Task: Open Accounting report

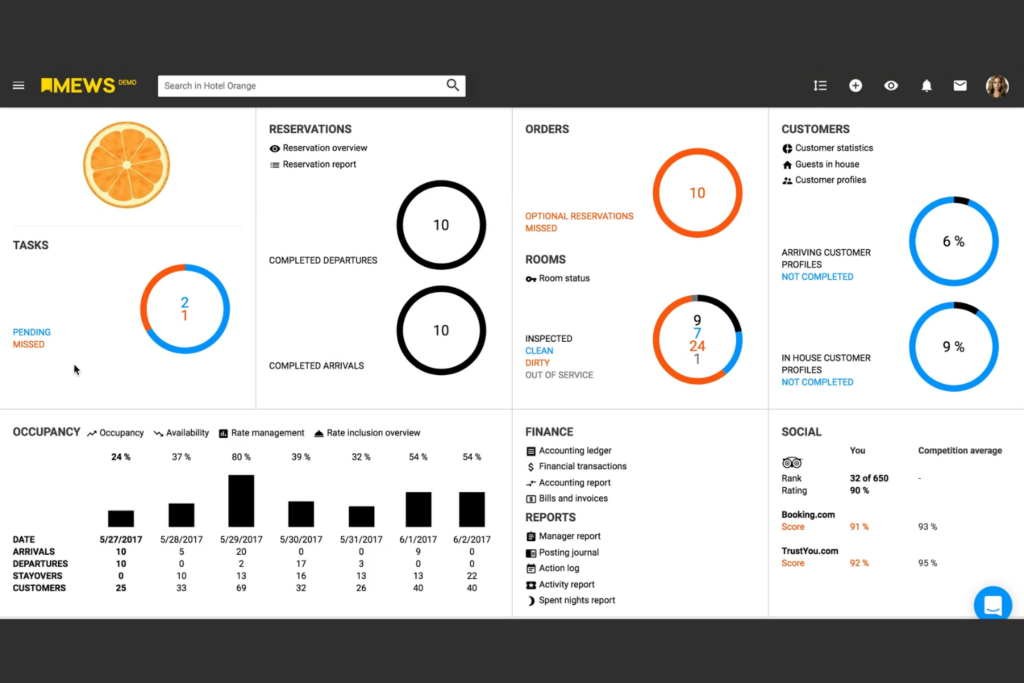Action: (575, 483)
